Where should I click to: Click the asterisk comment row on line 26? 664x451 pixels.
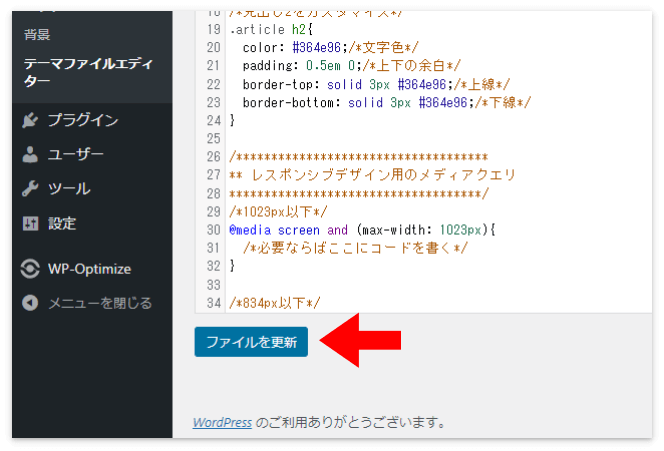click(x=359, y=157)
